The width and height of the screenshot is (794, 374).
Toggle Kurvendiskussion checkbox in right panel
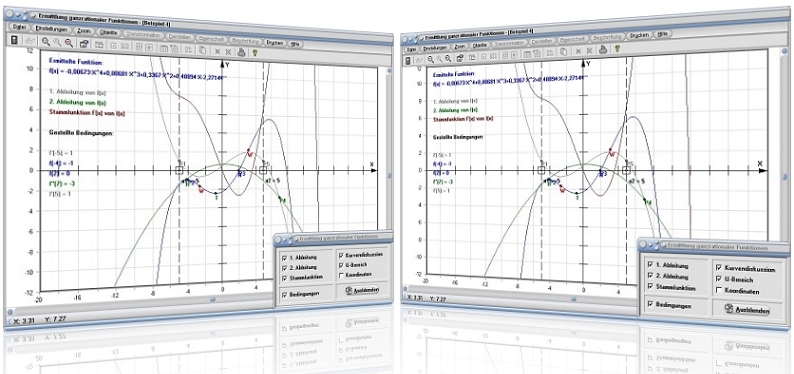[719, 268]
